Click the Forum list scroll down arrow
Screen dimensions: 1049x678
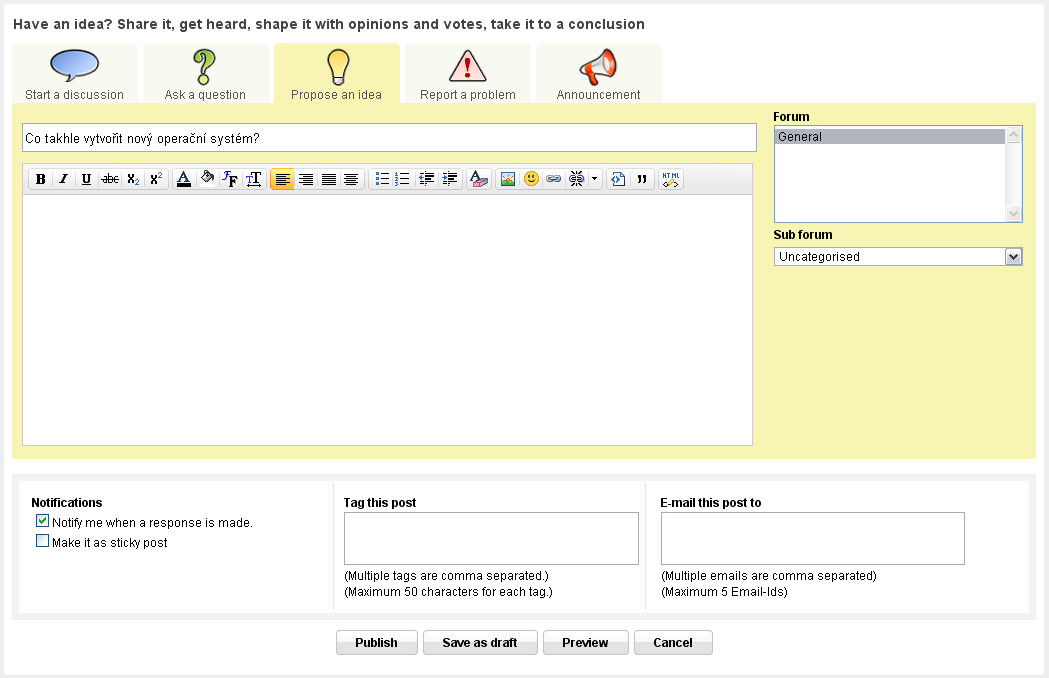[1014, 214]
